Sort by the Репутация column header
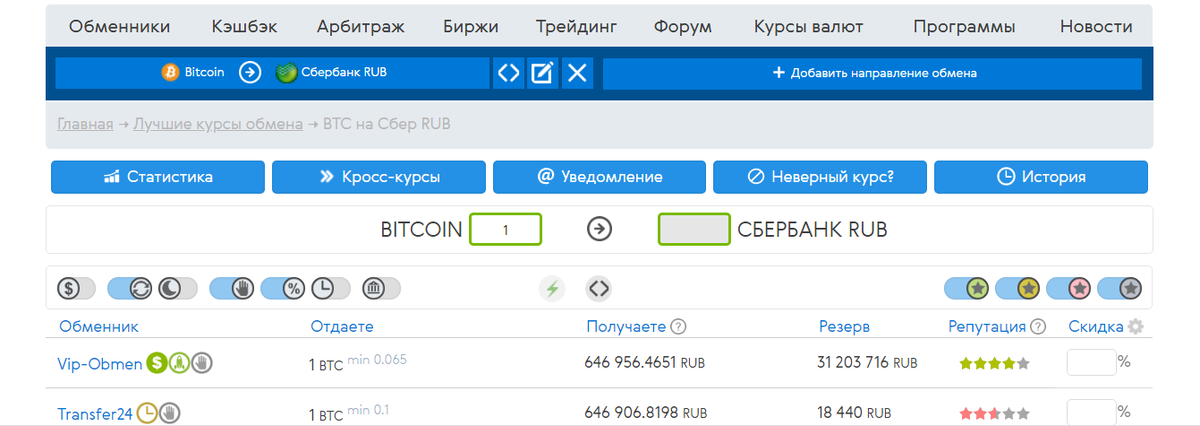Viewport: 1200px width, 426px height. pyautogui.click(x=987, y=326)
